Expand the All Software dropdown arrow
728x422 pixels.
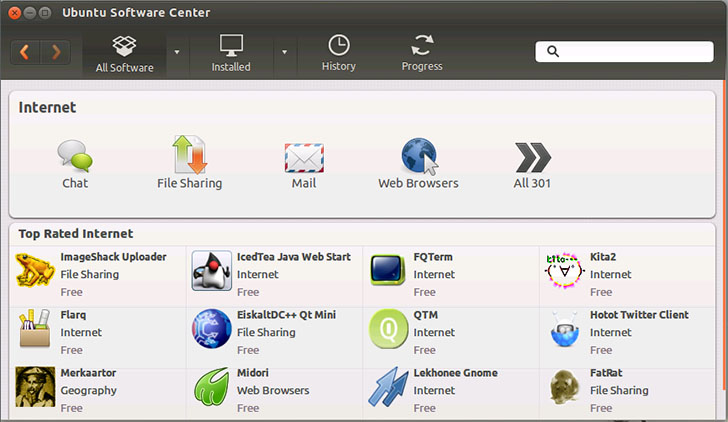(177, 52)
